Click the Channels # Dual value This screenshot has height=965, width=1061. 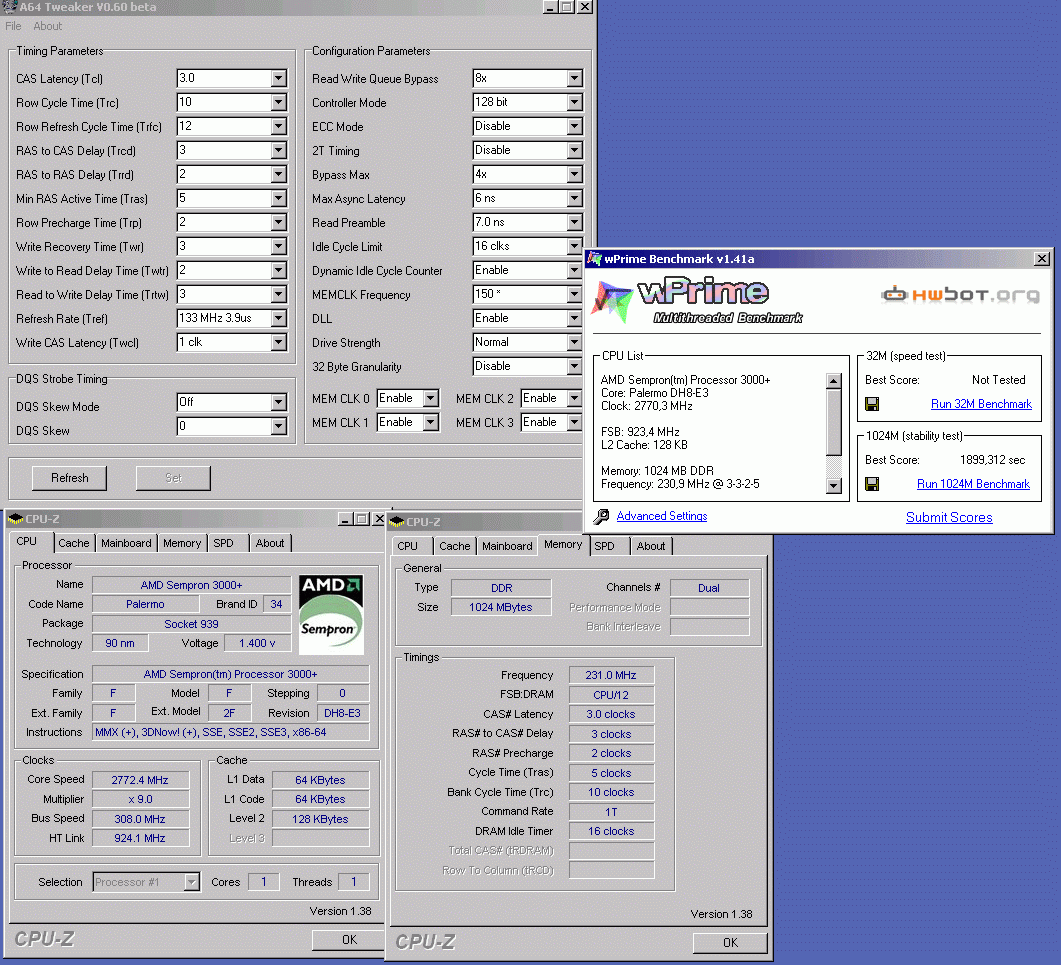coord(709,587)
